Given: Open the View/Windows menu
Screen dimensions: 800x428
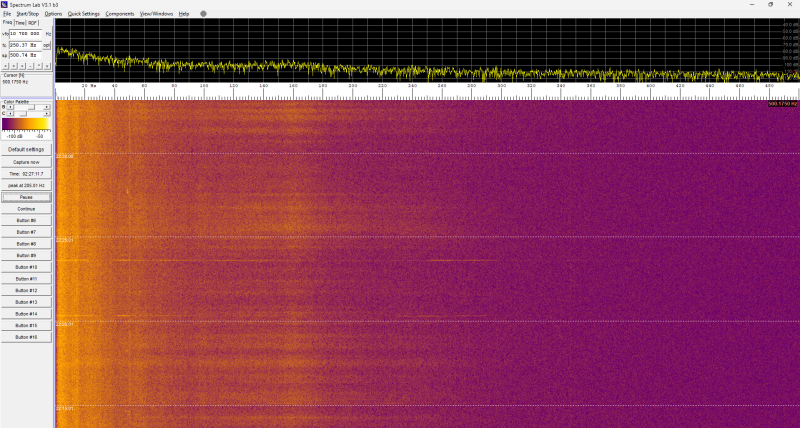Looking at the screenshot, I should 156,14.
